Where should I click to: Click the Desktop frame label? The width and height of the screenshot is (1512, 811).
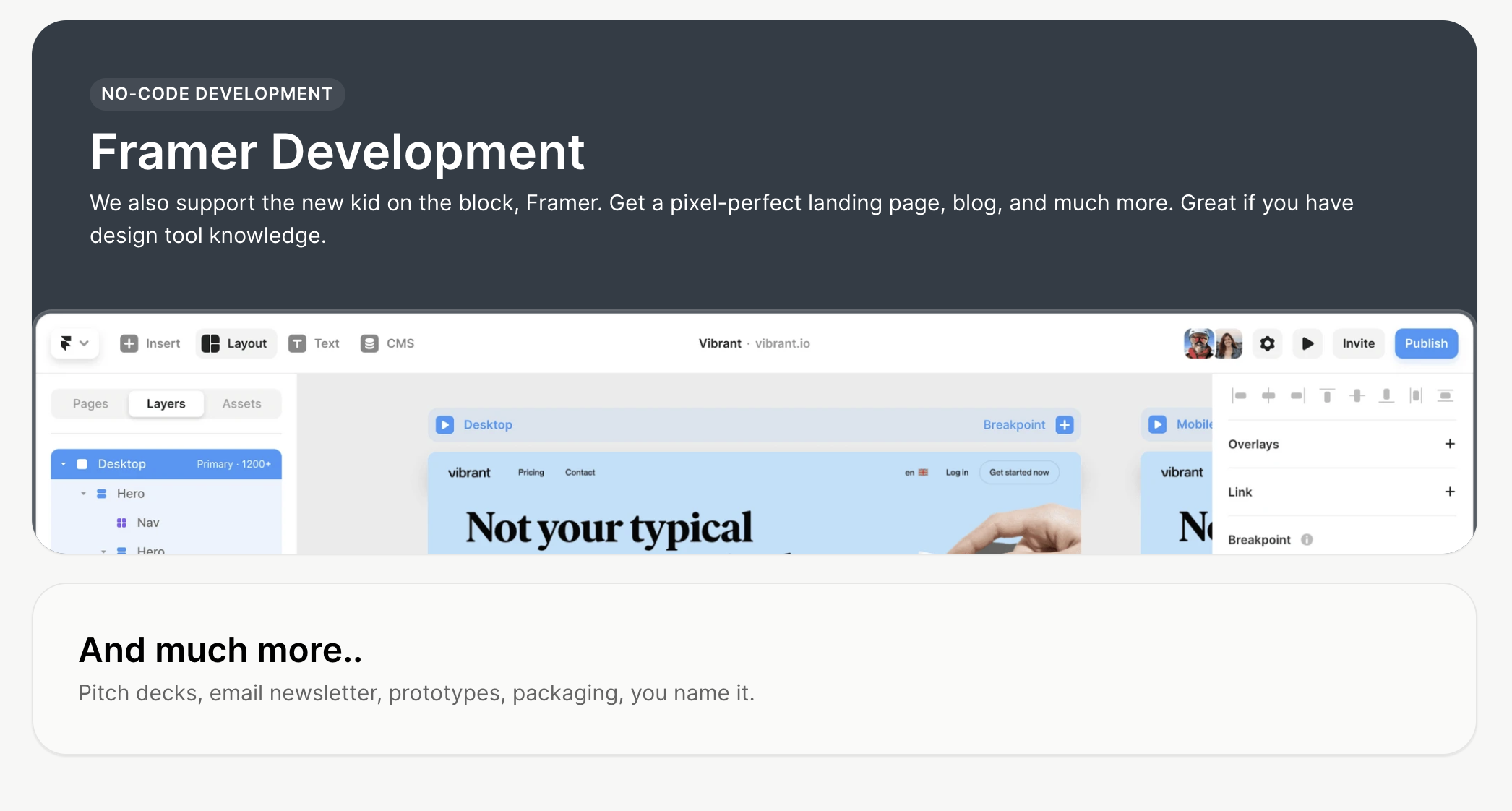tap(488, 425)
